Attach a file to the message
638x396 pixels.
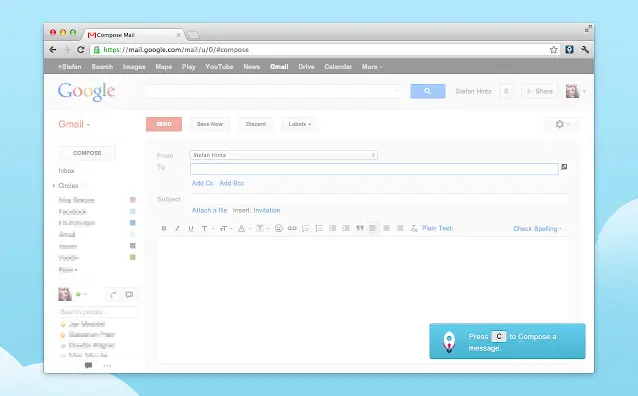coord(209,210)
